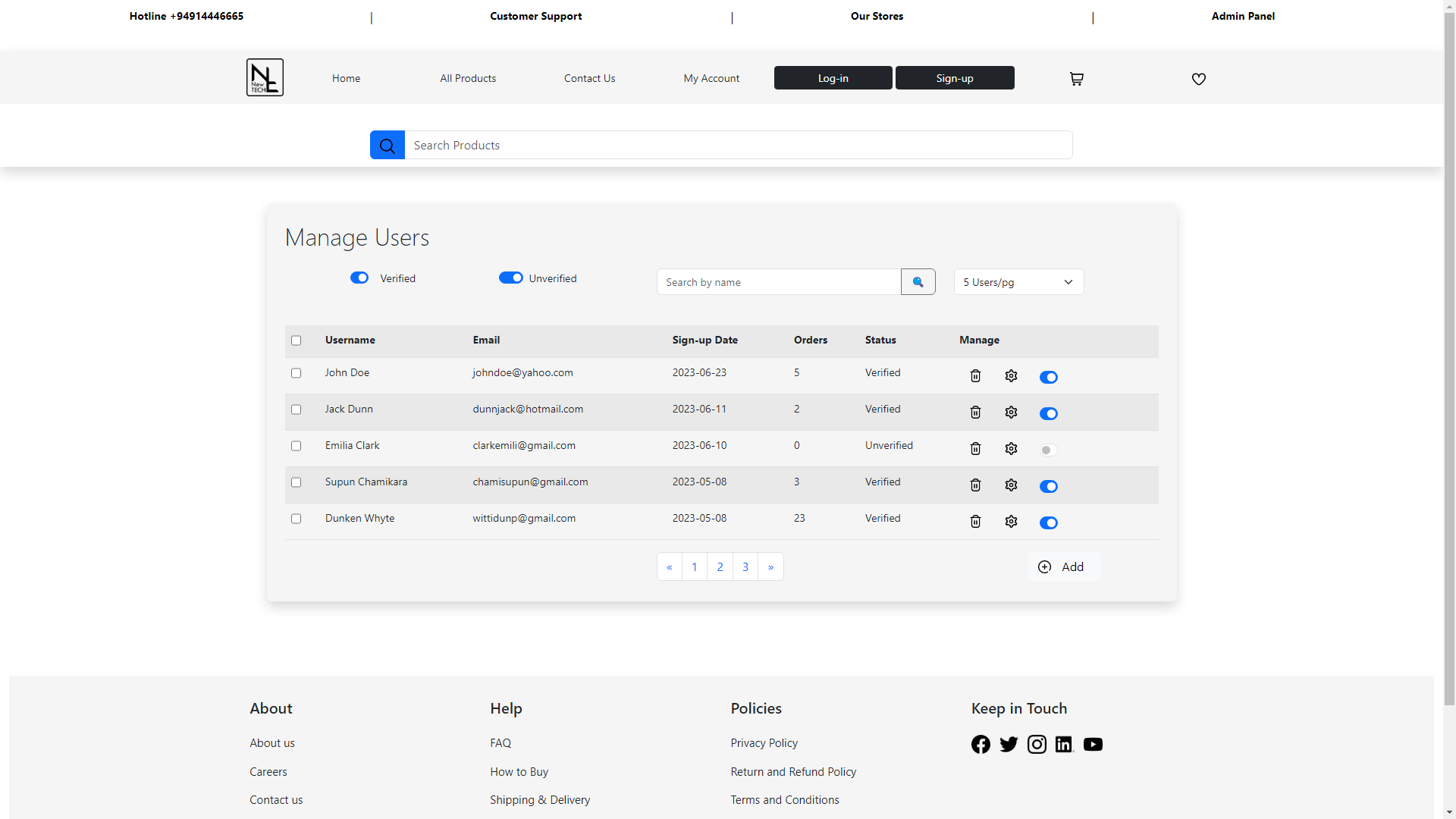Screen dimensions: 1456x819
Task: Click the blue product search magnifier icon
Action: [x=388, y=146]
